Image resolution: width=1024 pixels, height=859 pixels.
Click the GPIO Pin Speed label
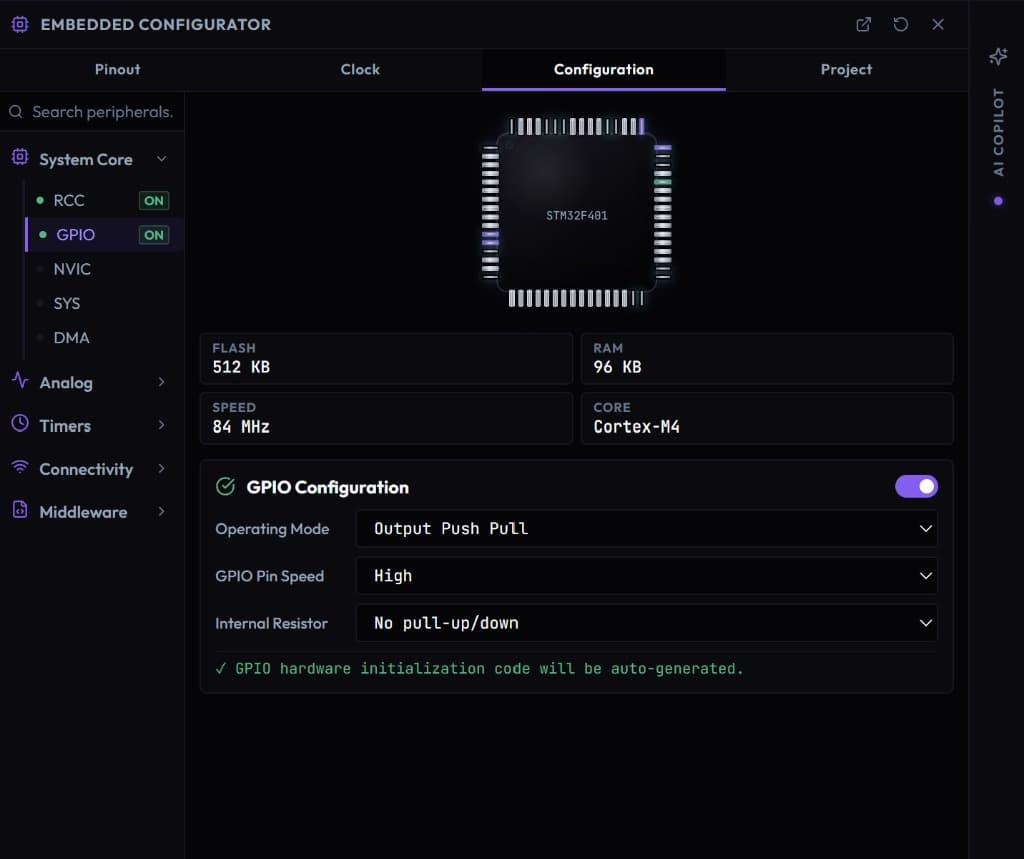tap(270, 576)
